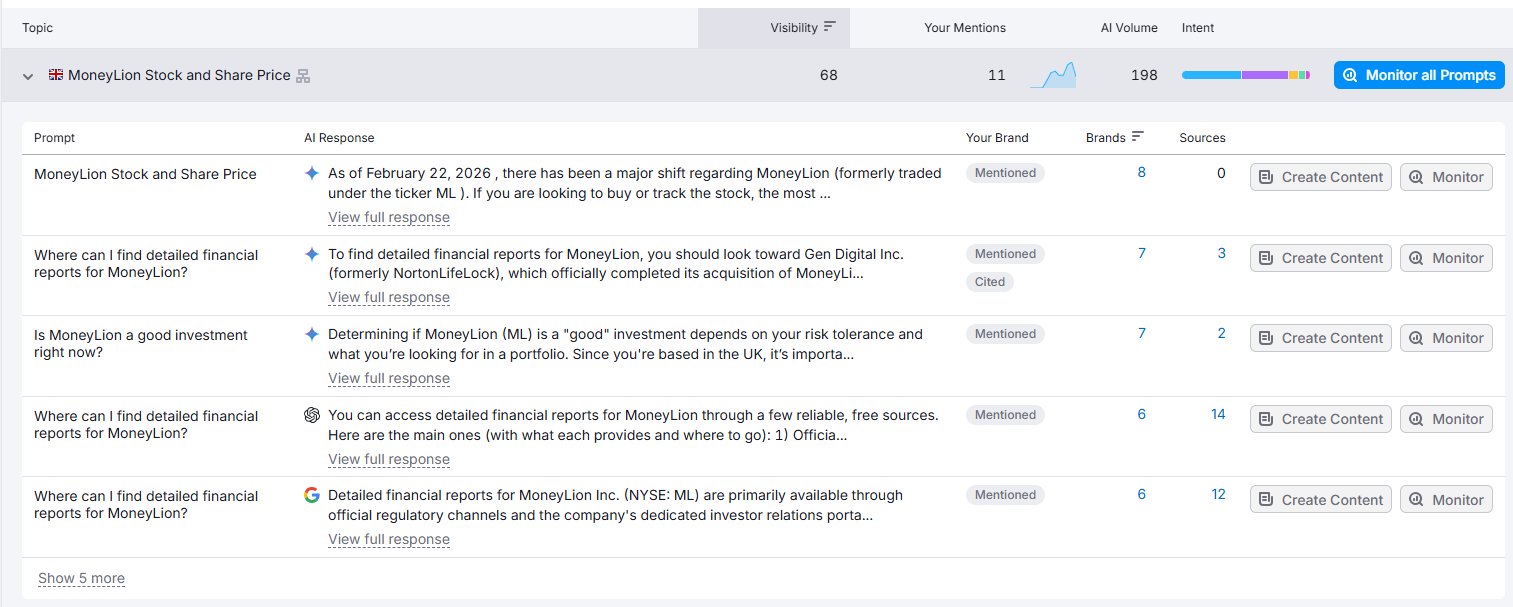Monitor the ChatGPT response row

click(x=1446, y=419)
